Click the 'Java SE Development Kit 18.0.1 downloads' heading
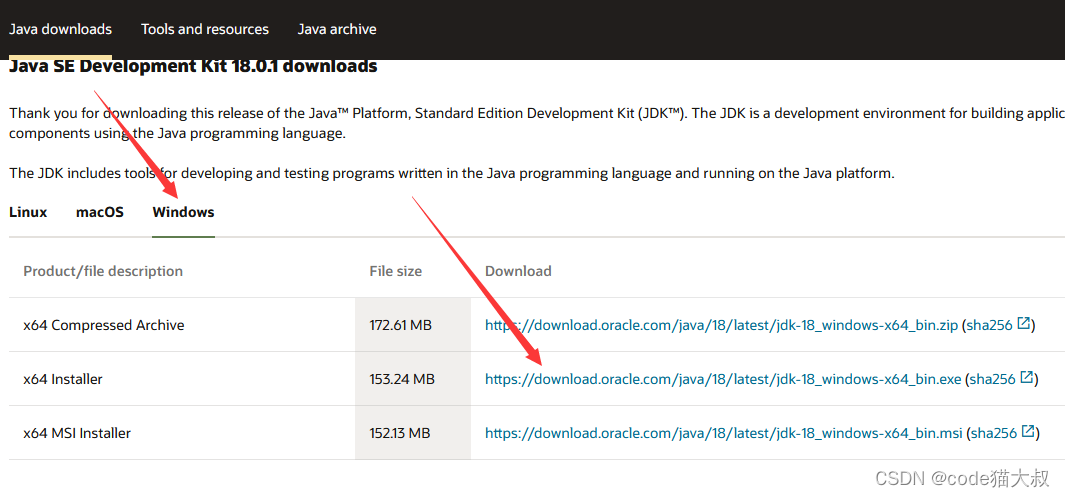 coord(193,67)
